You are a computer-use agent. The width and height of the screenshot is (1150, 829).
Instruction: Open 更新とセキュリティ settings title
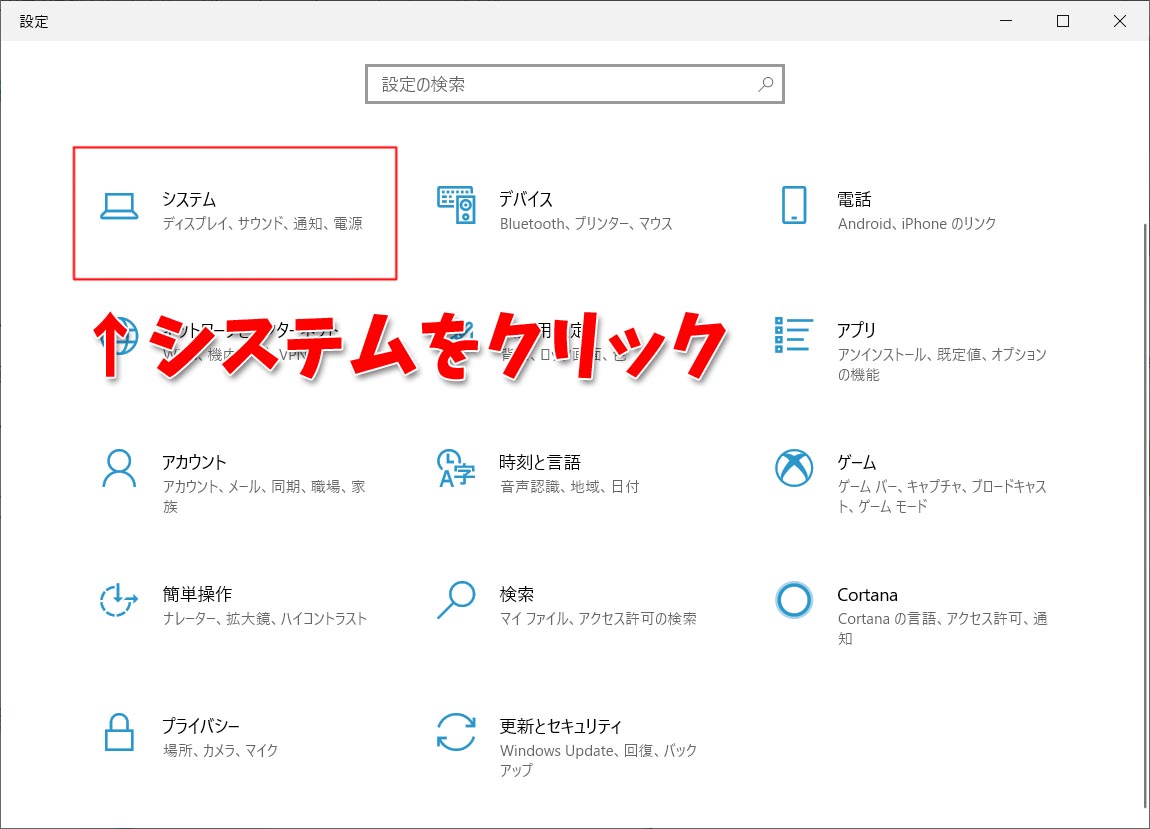pyautogui.click(x=561, y=726)
